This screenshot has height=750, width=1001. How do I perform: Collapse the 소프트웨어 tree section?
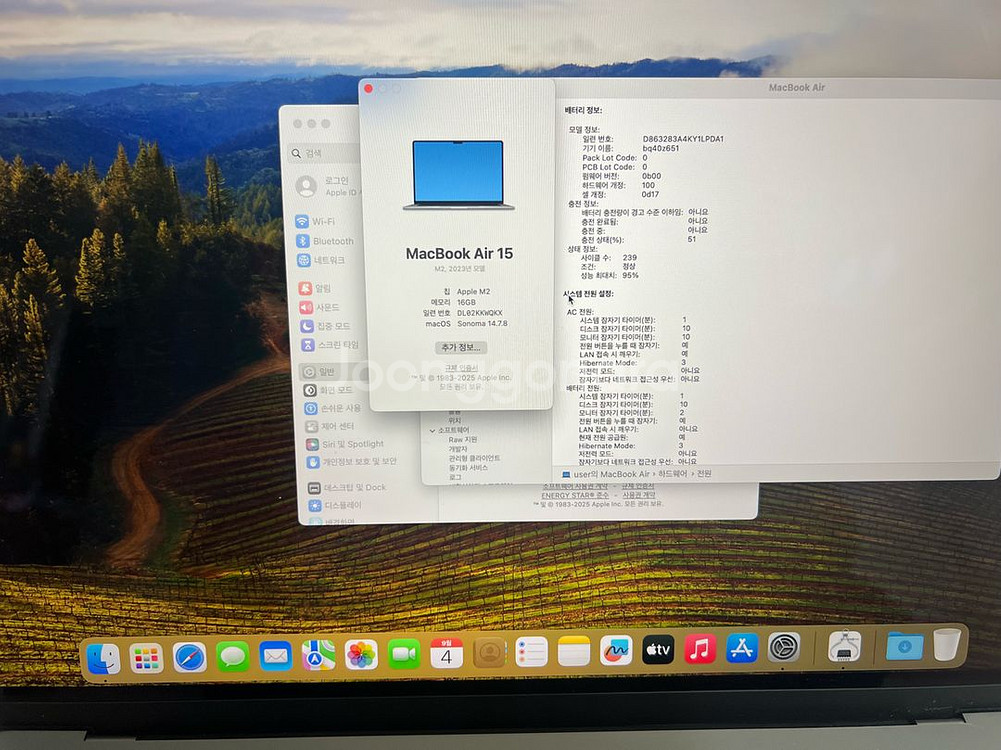coord(433,431)
